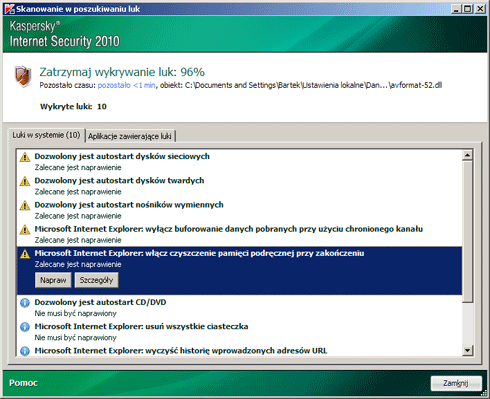
Task: Click warning icon for włącz czyszczenie pamięci podręcznej
Action: pyautogui.click(x=25, y=254)
